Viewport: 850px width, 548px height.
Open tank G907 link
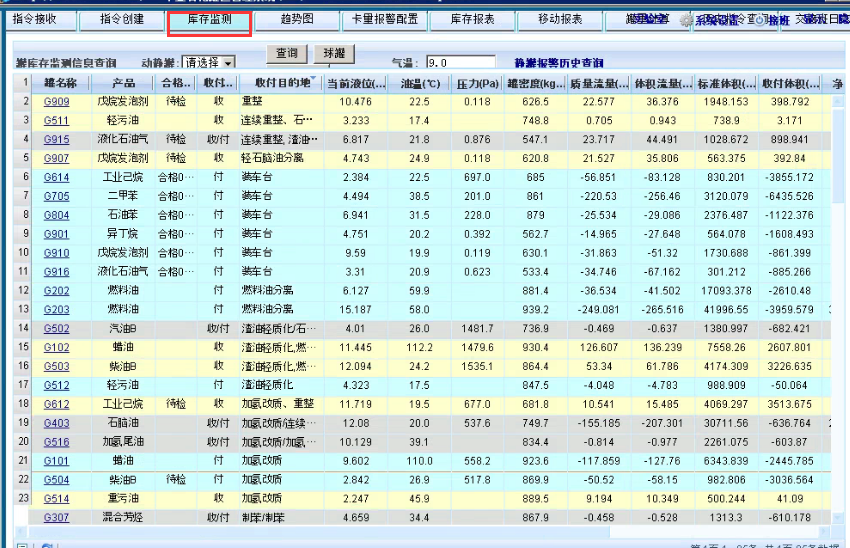(56, 159)
